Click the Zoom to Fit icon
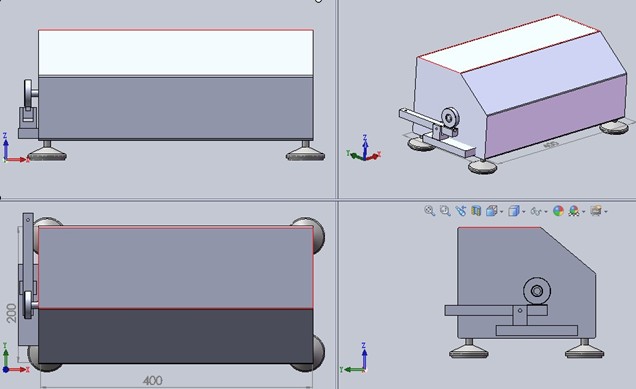636x389 pixels. coord(429,211)
